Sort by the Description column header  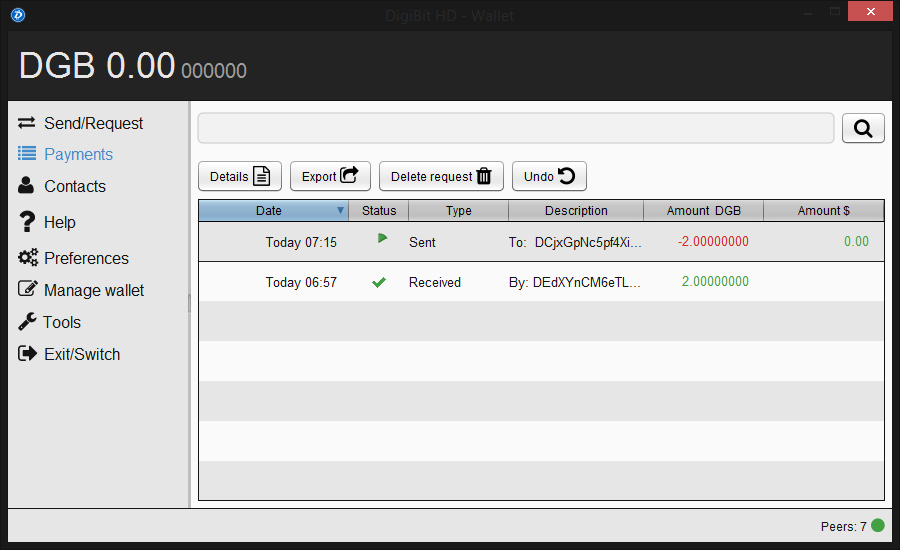(576, 211)
